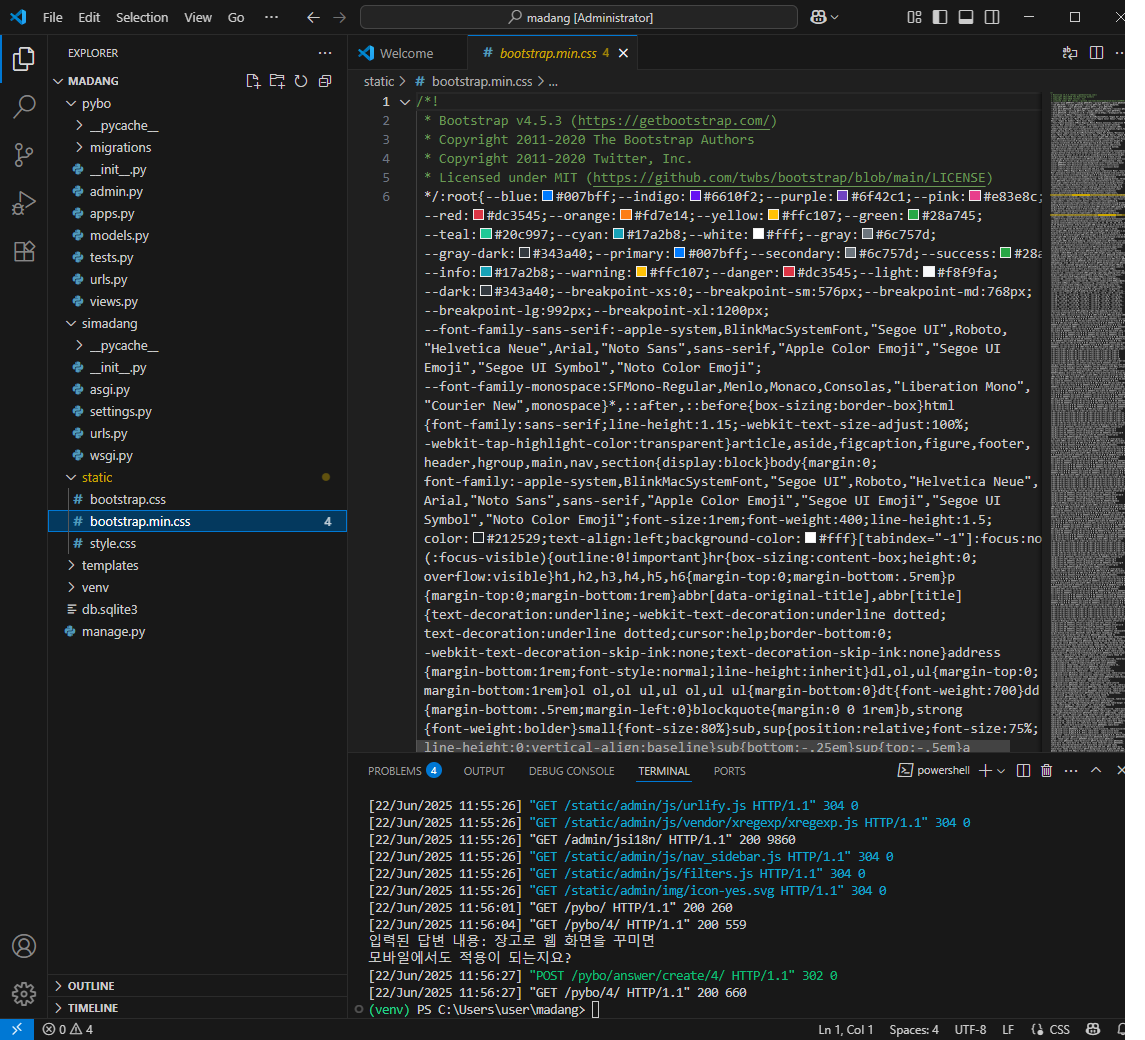Open the Edit menu

tap(89, 18)
